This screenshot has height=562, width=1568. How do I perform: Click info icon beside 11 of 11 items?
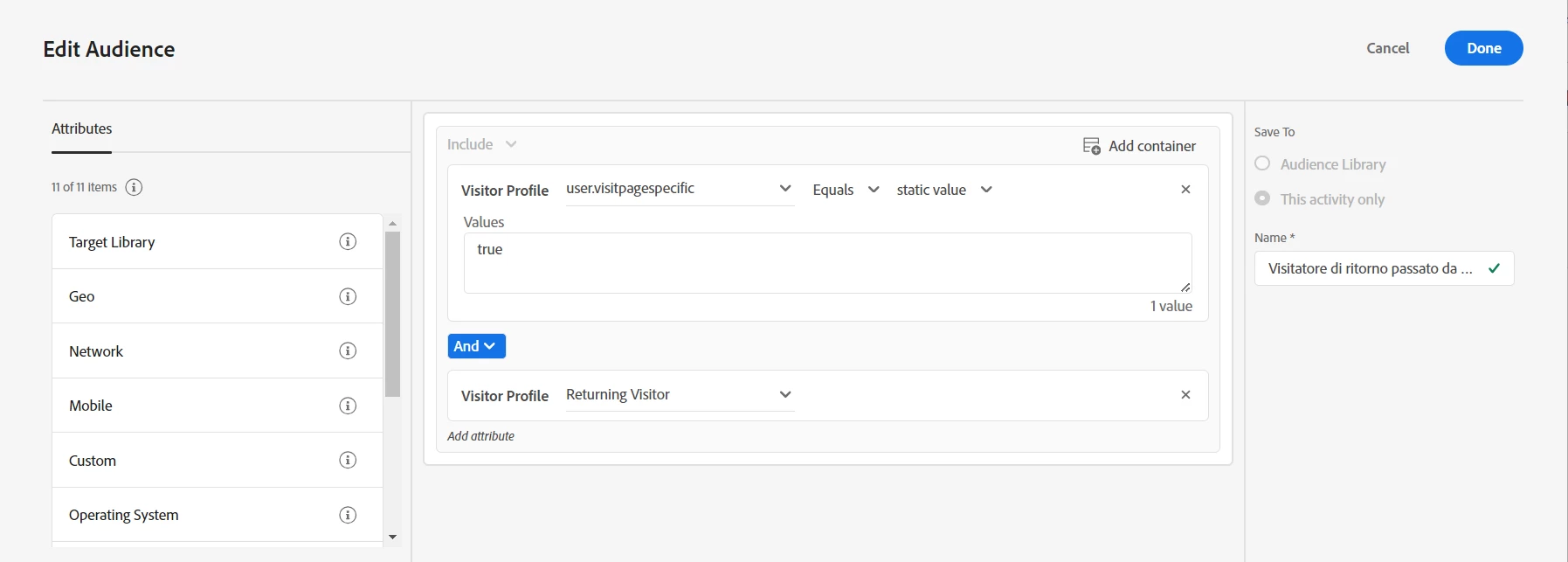pyautogui.click(x=134, y=187)
